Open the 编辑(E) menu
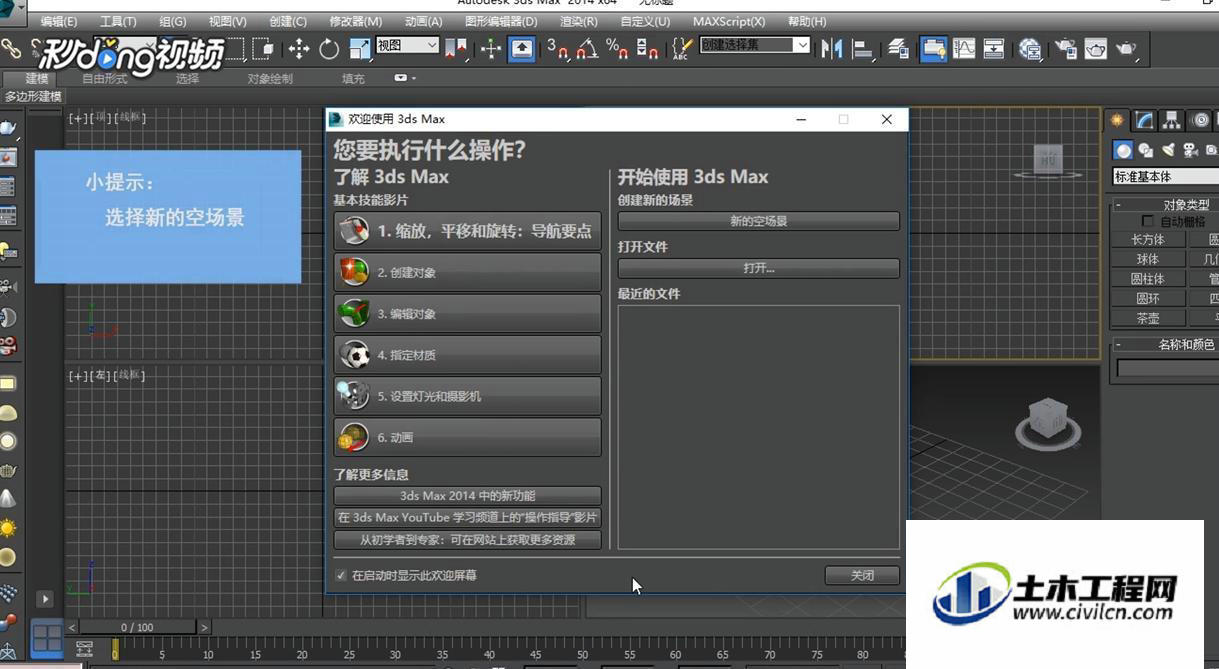 [59, 21]
